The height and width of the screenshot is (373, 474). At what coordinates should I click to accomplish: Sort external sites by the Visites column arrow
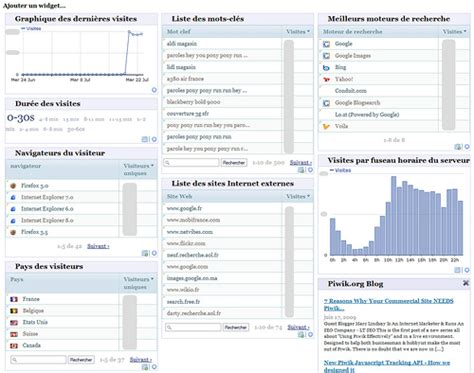tap(308, 196)
